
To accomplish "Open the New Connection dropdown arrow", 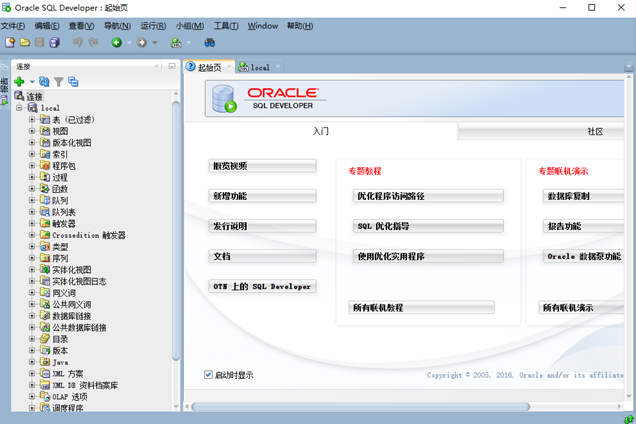I will (32, 82).
